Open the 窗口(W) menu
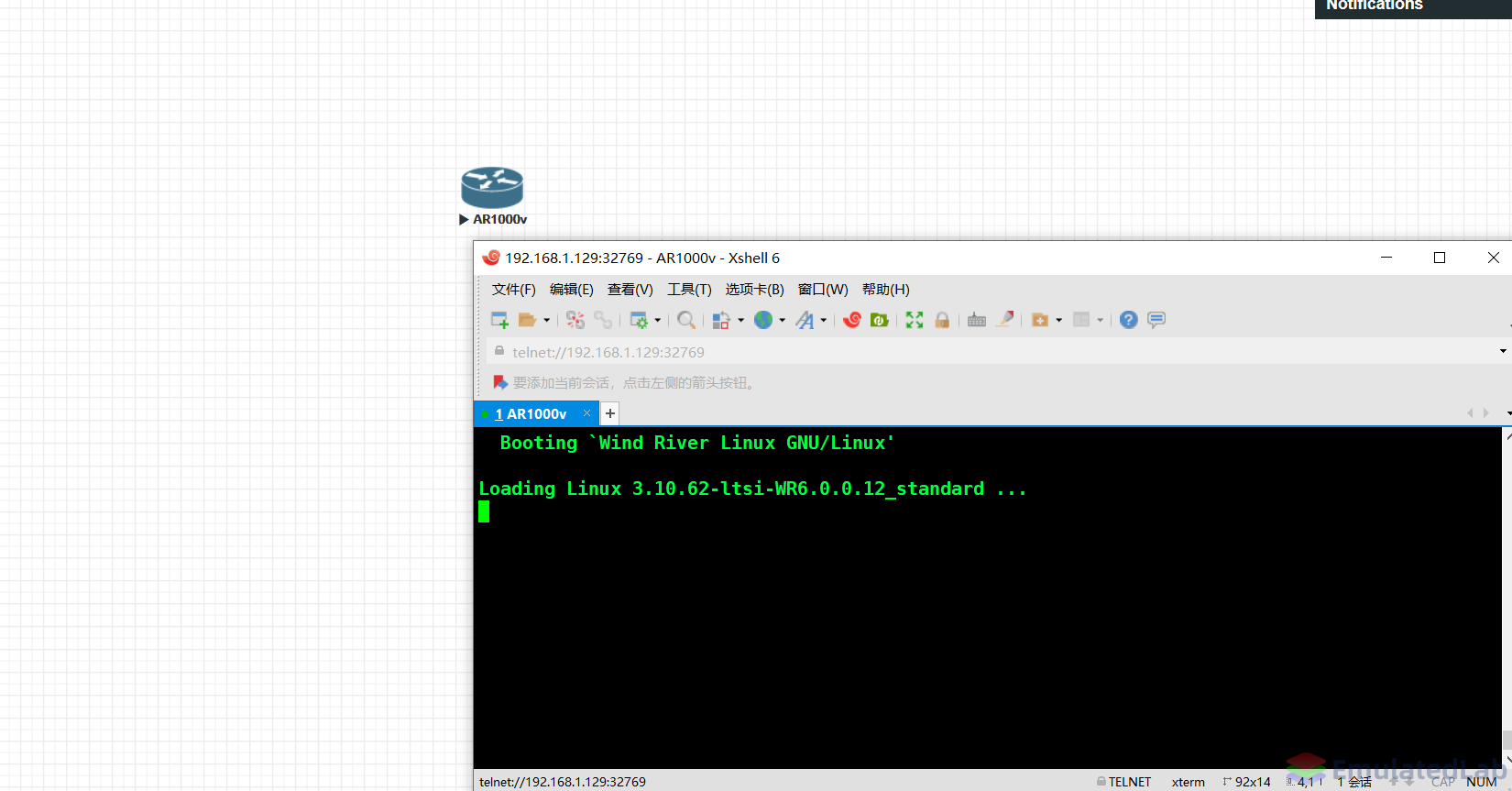Image resolution: width=1512 pixels, height=791 pixels. click(x=823, y=290)
